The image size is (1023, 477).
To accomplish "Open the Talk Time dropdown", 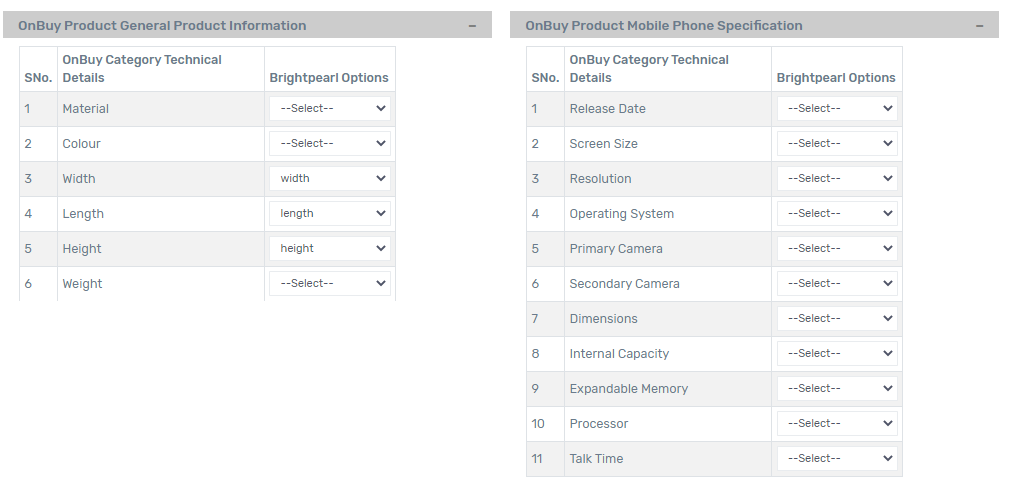I will 837,459.
